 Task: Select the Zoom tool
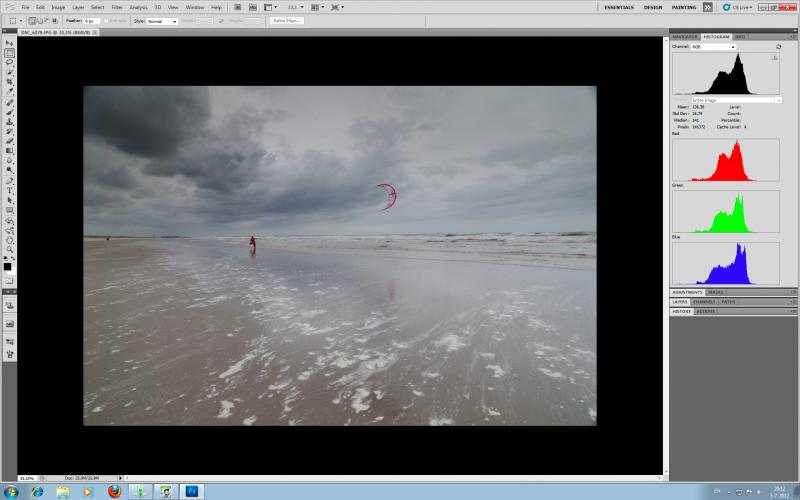[x=9, y=249]
